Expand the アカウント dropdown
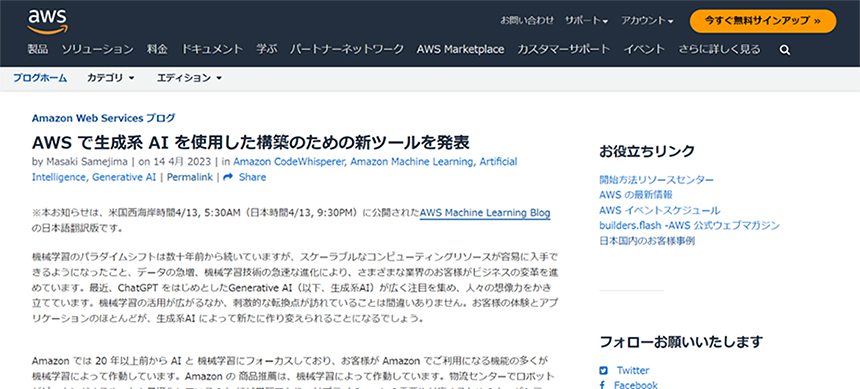 pos(647,20)
